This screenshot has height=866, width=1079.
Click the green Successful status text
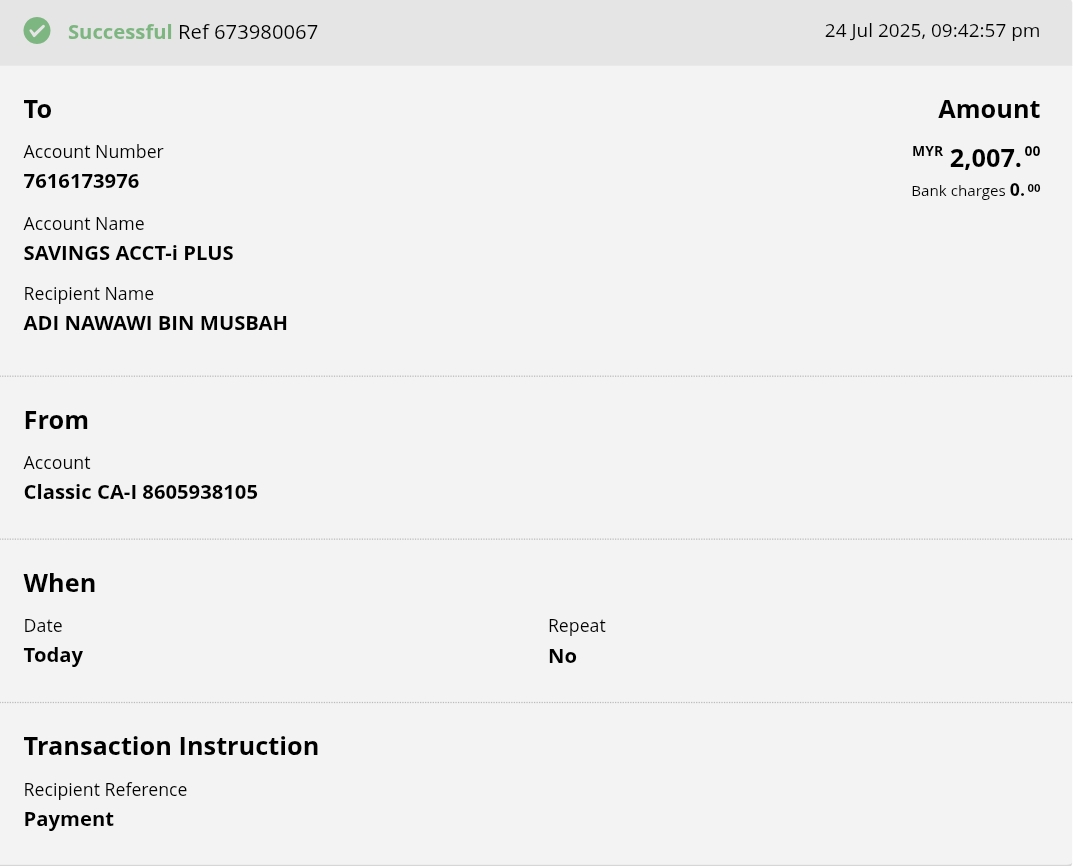[120, 32]
